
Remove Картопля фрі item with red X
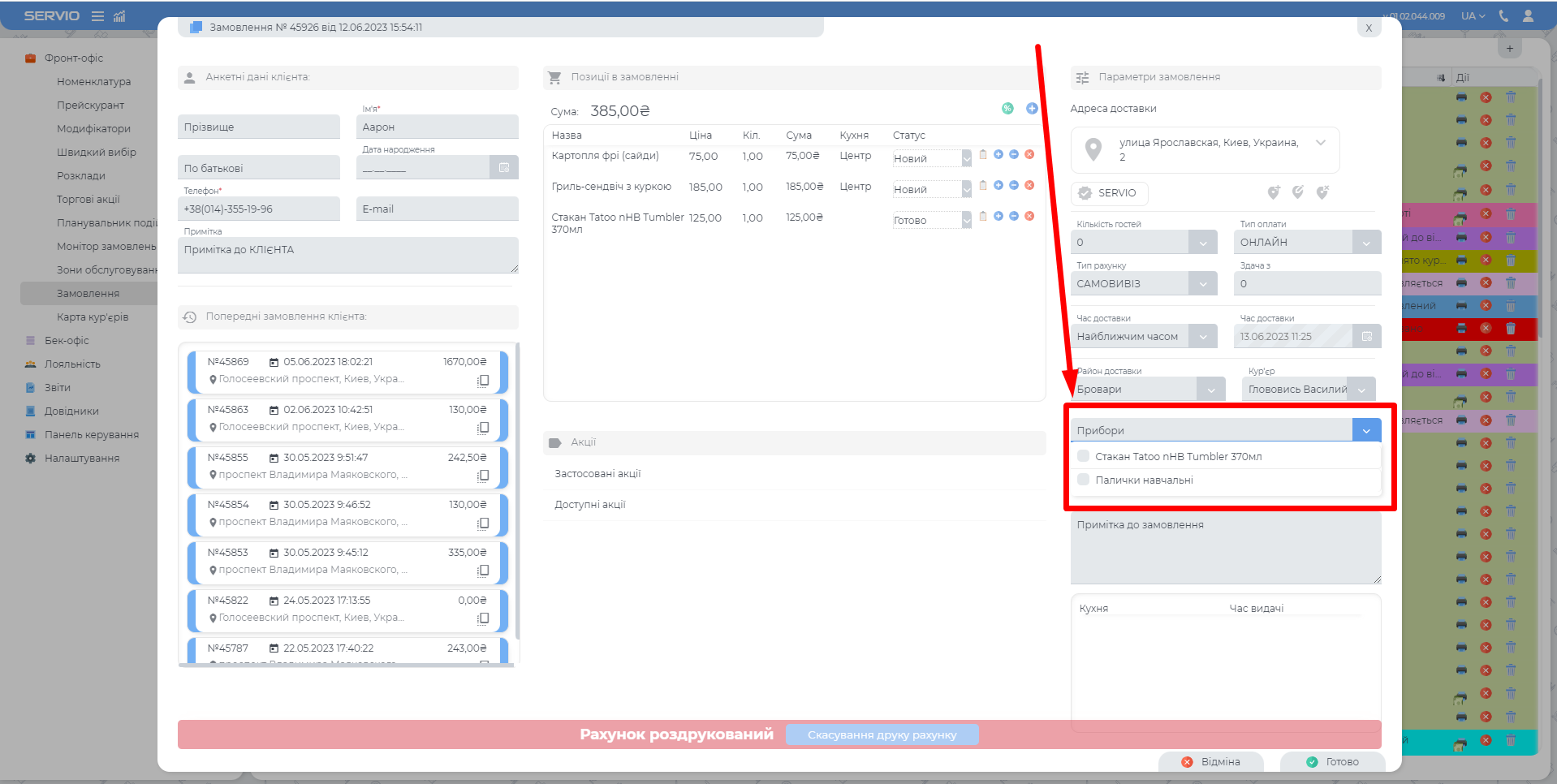[x=1029, y=154]
